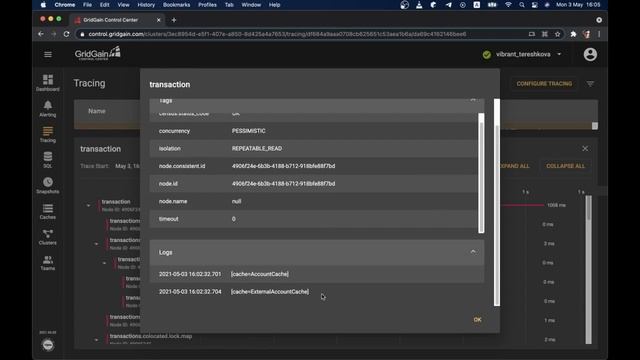Open Snapshots in the sidebar
Screen dimensions: 640x360
coord(48,185)
